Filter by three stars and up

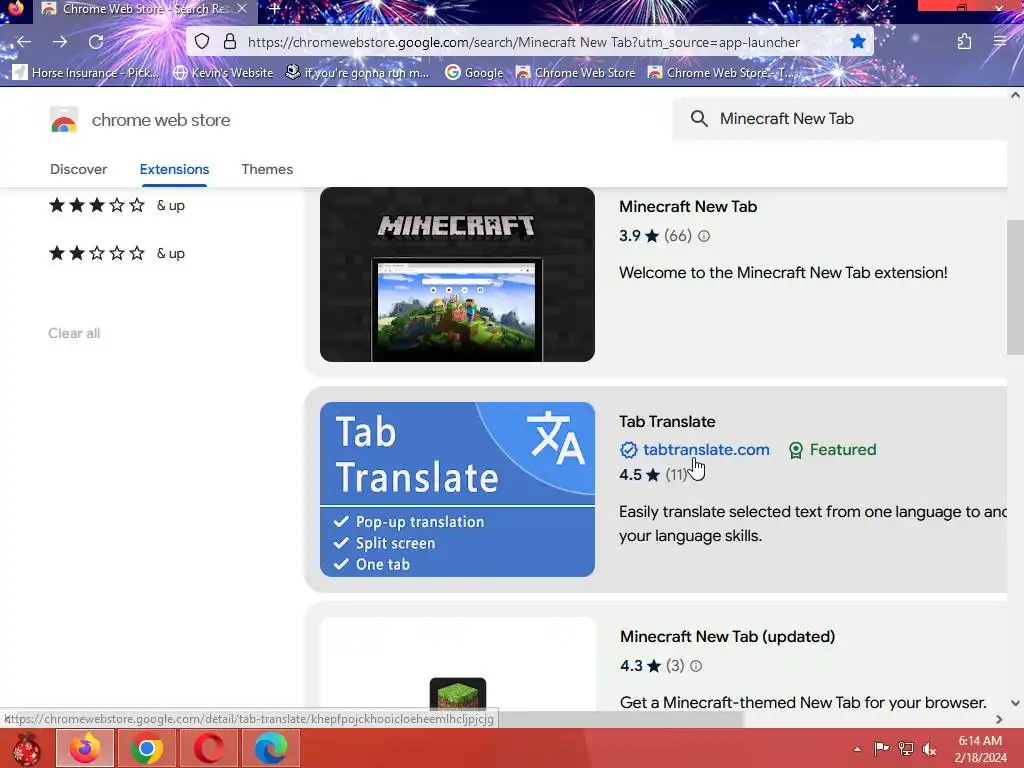pos(117,205)
